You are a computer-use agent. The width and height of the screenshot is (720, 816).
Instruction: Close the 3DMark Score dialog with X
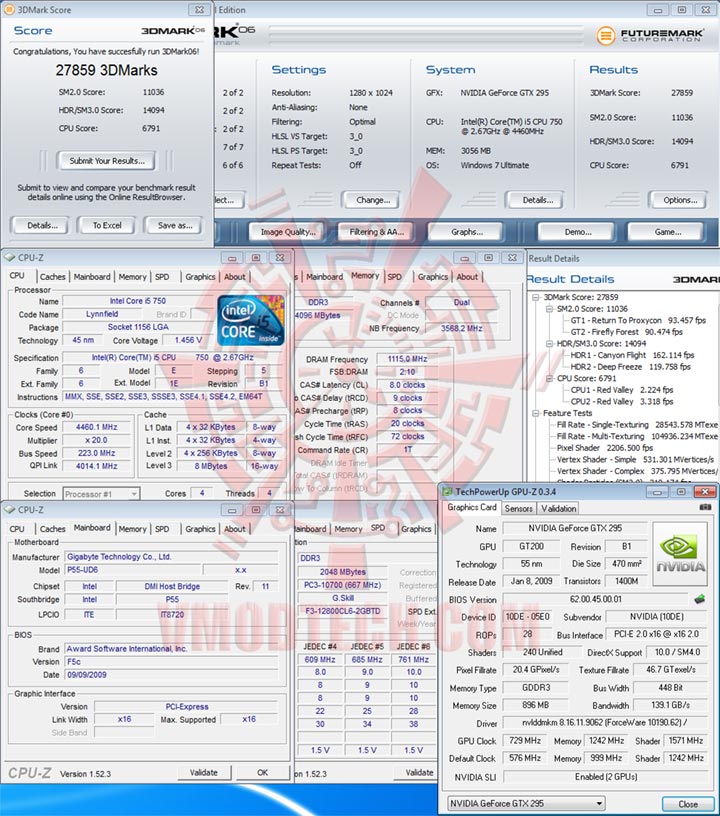(x=199, y=10)
